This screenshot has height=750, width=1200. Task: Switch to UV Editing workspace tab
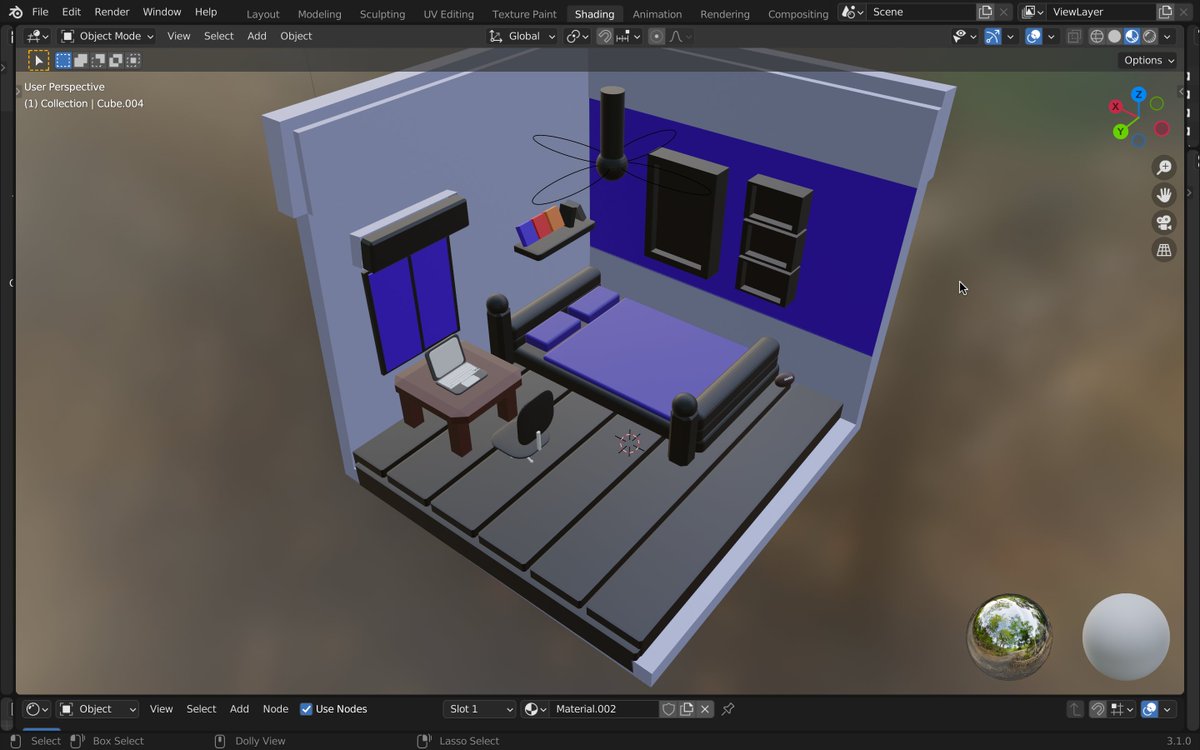click(448, 14)
